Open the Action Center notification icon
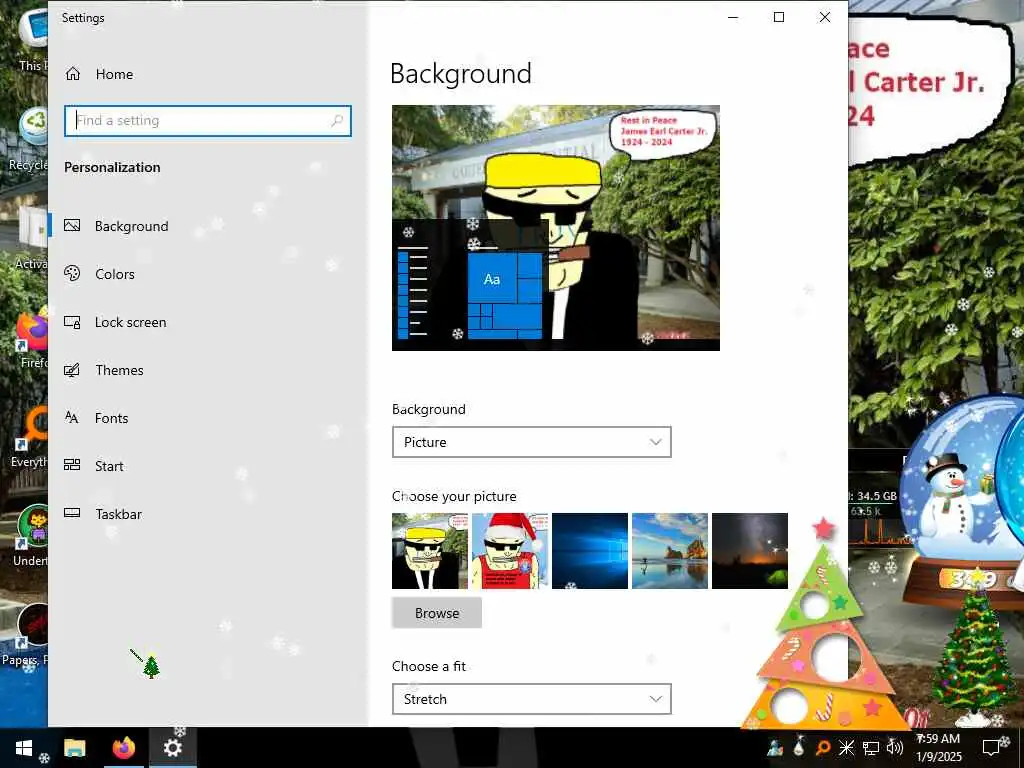The height and width of the screenshot is (768, 1024). pos(993,748)
